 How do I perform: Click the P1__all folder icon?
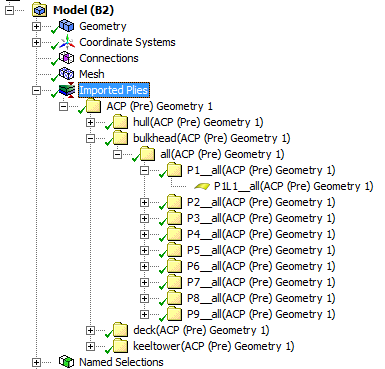tap(174, 170)
